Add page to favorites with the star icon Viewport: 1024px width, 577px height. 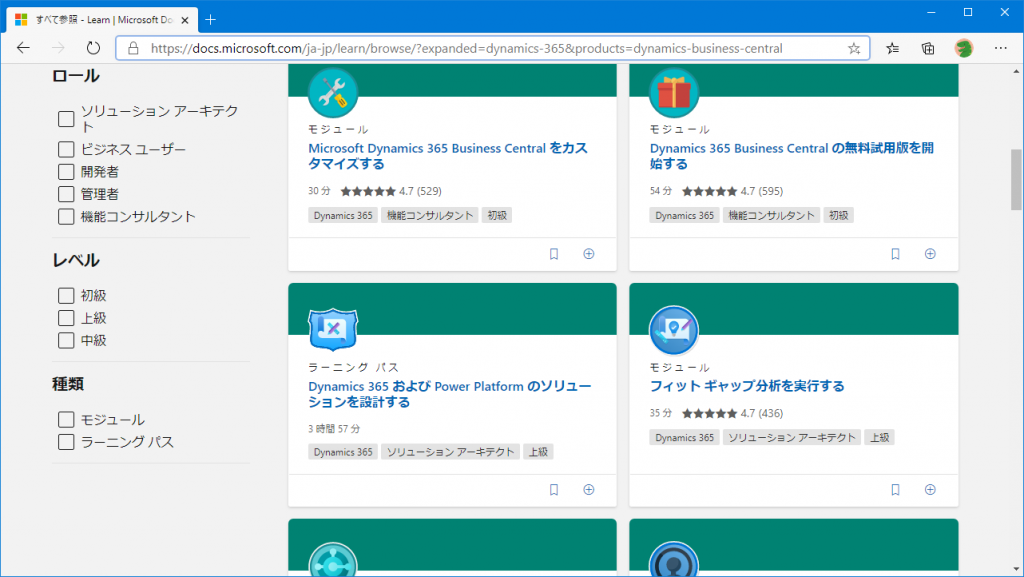tap(854, 48)
